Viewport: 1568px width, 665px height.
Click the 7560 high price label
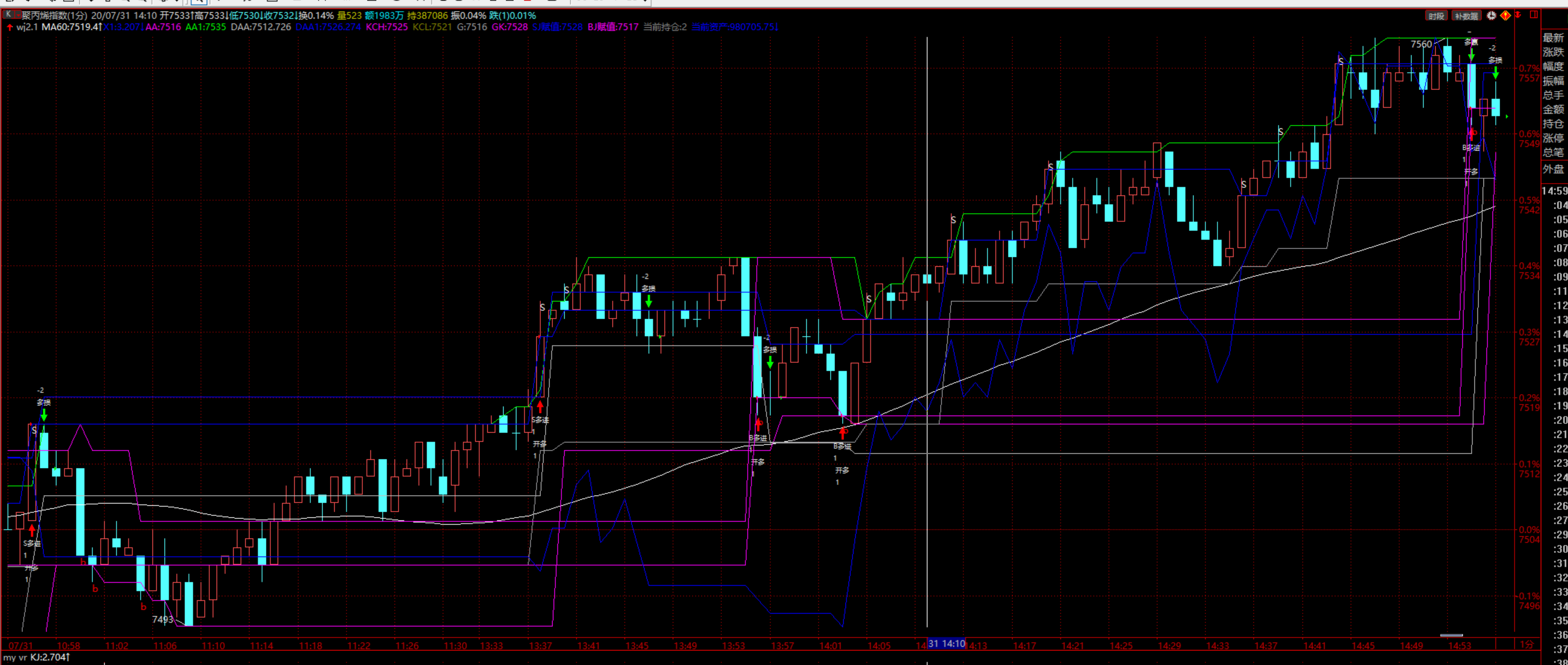click(x=1421, y=44)
